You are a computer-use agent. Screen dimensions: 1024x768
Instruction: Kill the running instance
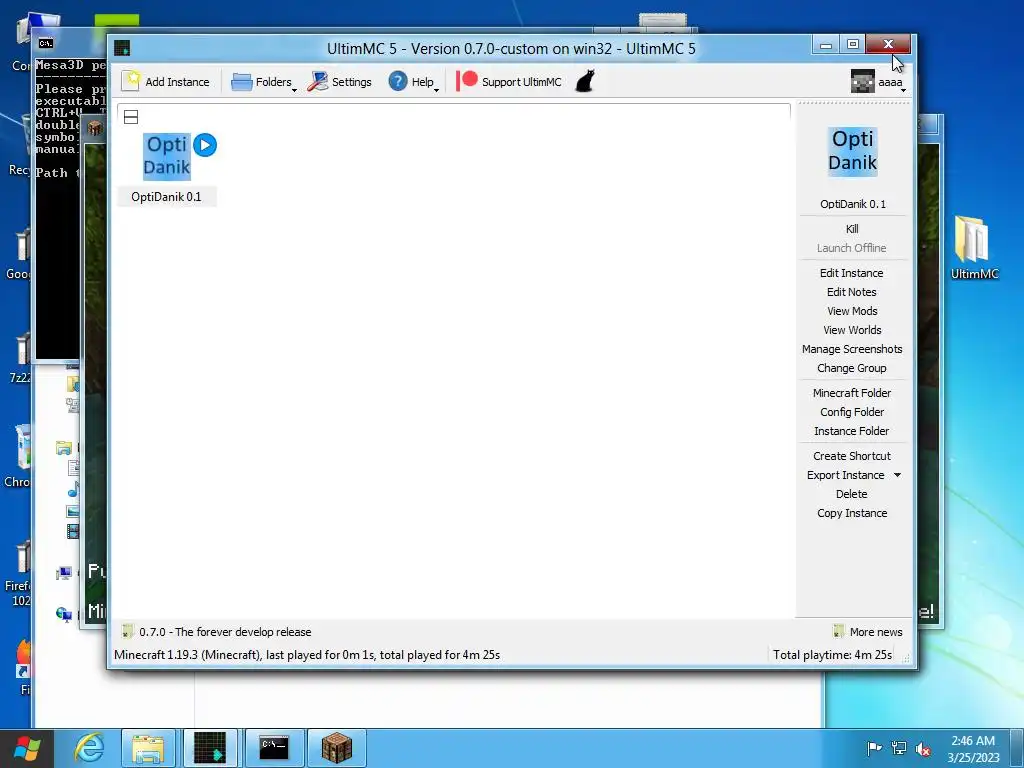point(852,229)
